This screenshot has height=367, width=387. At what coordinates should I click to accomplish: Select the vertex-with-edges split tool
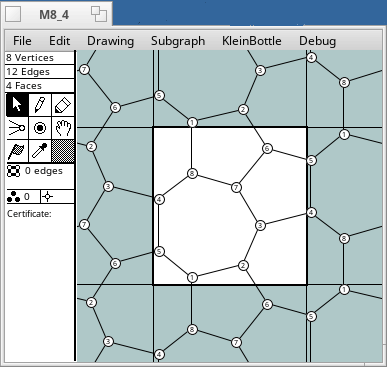tap(17, 128)
